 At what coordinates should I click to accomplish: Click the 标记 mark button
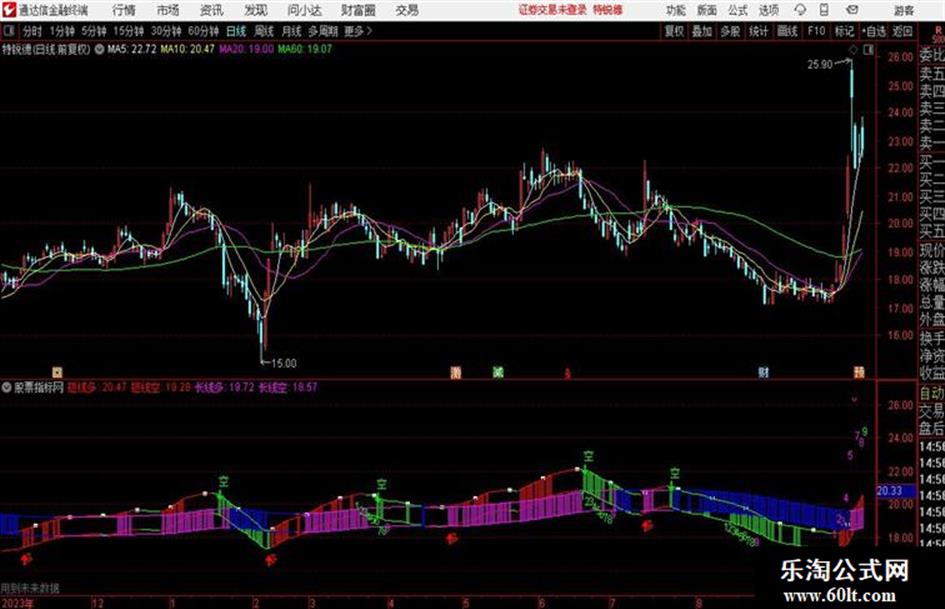point(844,31)
